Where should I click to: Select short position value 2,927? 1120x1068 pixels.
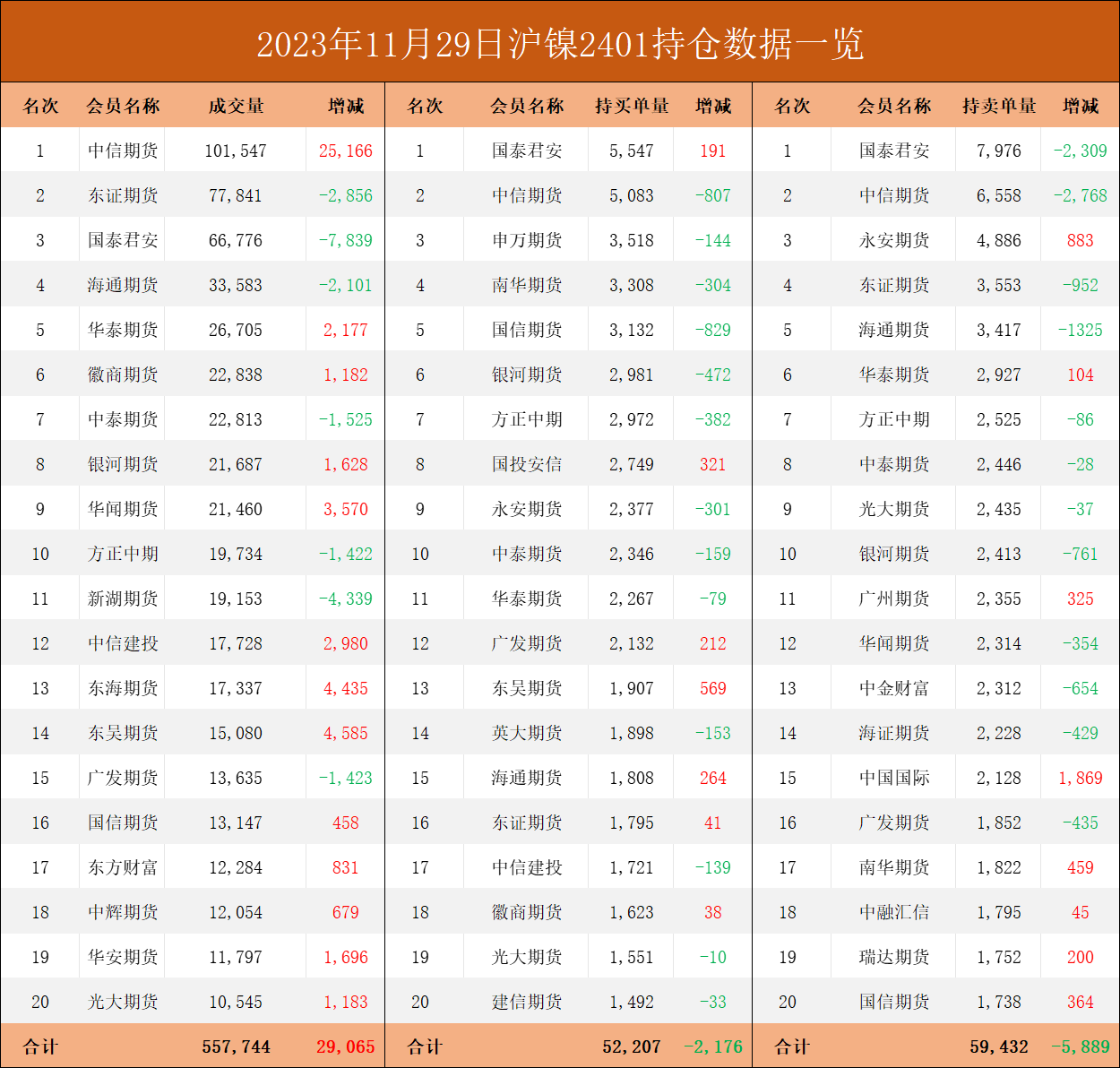(999, 375)
